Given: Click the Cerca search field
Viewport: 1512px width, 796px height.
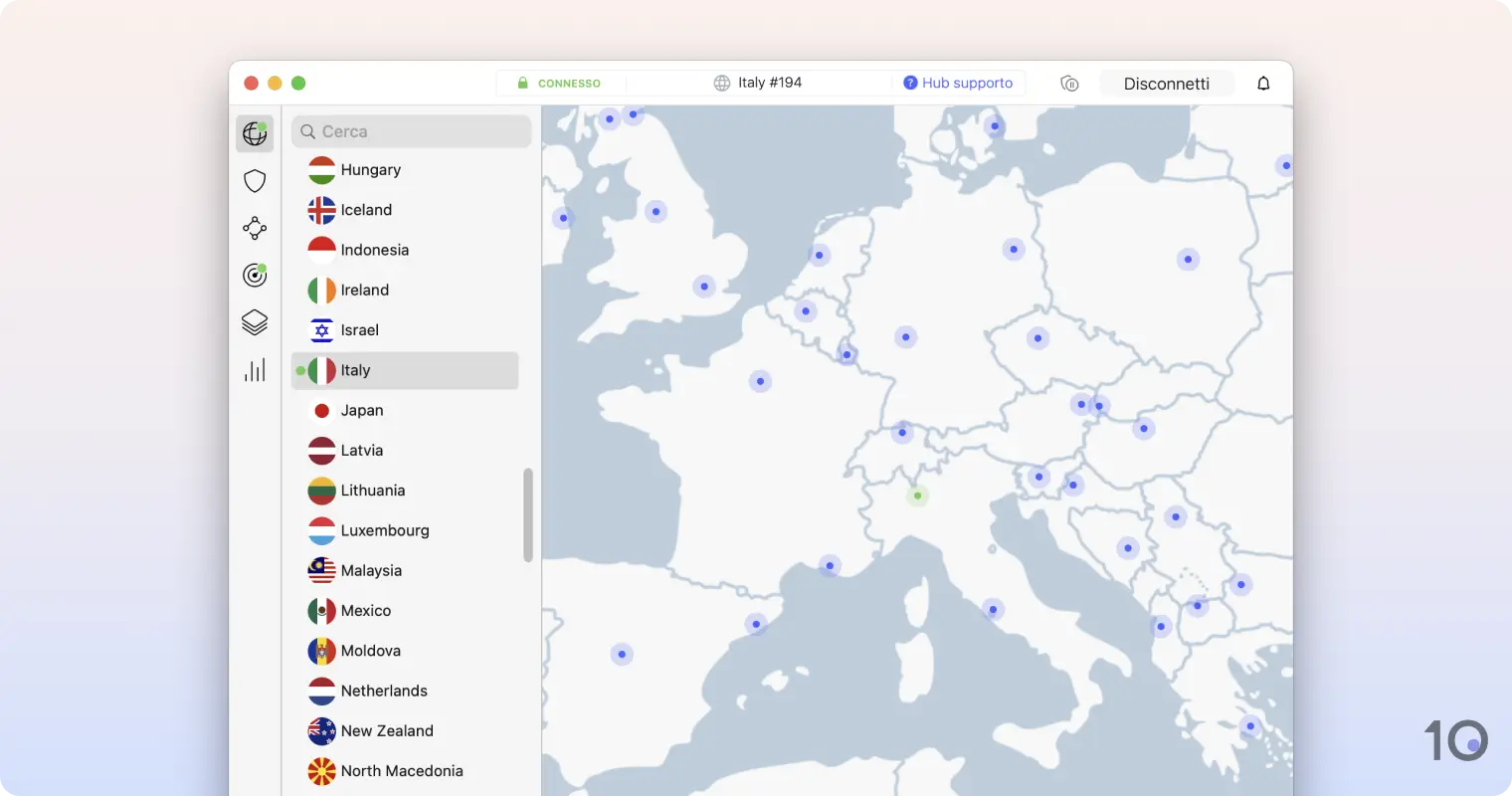Looking at the screenshot, I should pyautogui.click(x=412, y=131).
